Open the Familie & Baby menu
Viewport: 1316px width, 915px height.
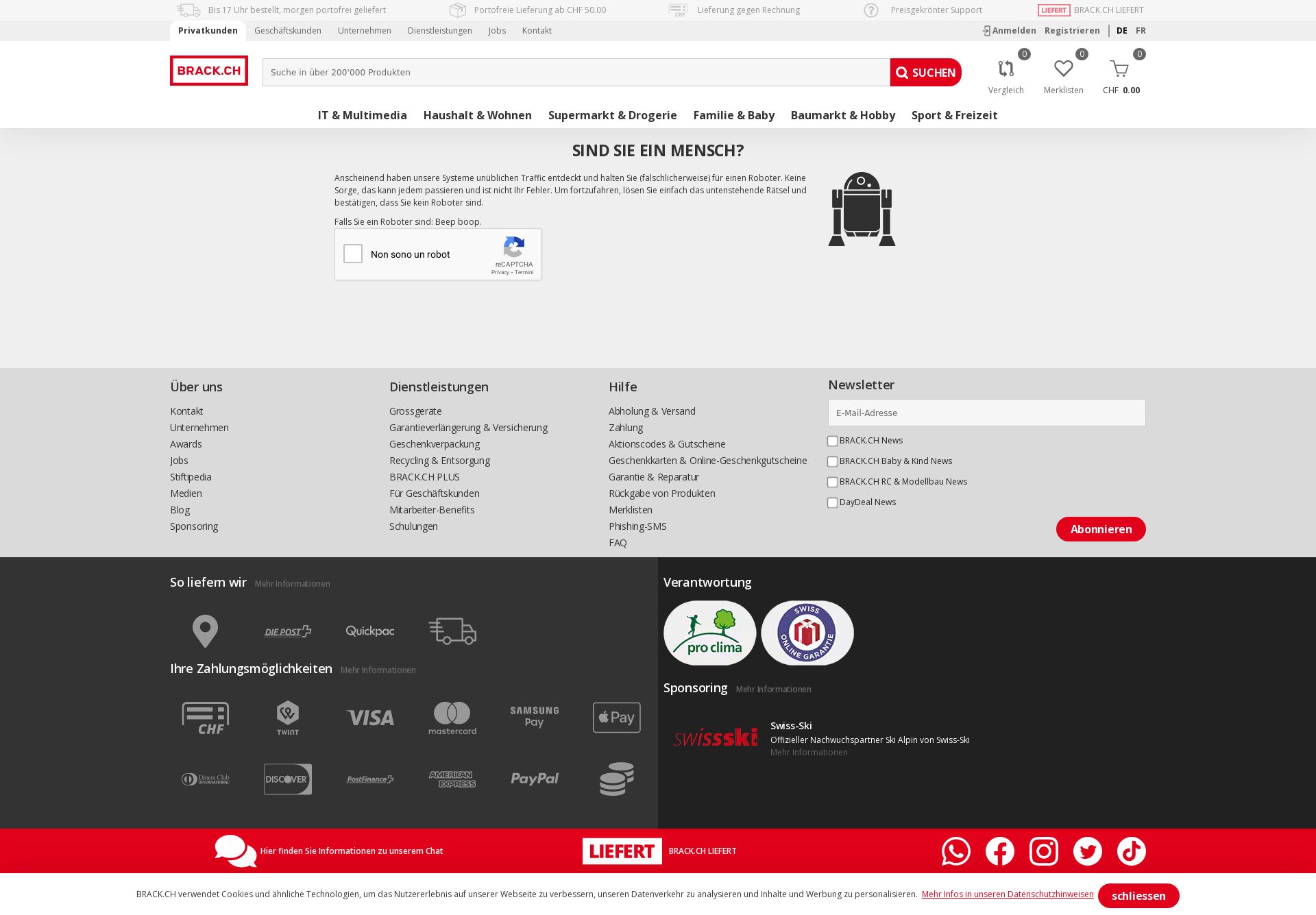tap(734, 115)
